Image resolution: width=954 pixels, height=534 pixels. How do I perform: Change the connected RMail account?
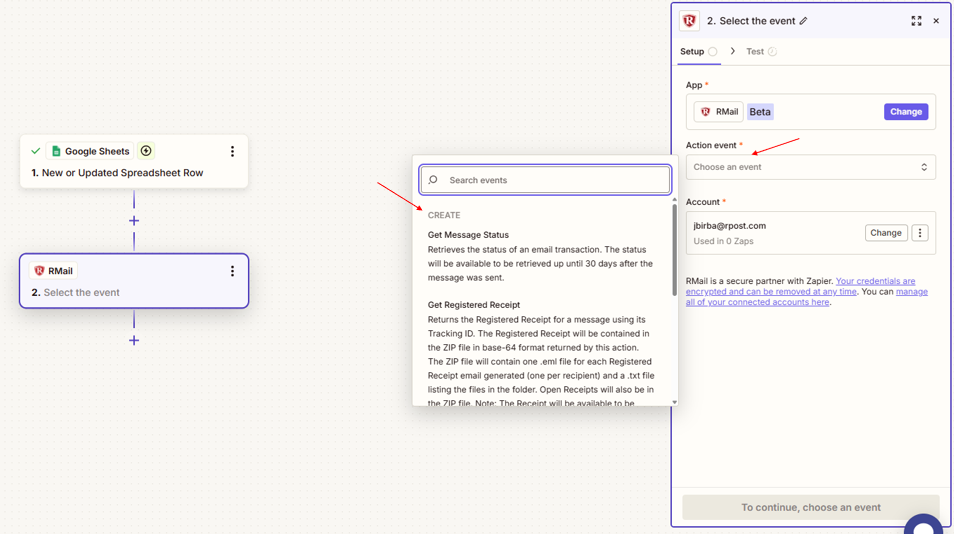[x=885, y=233]
